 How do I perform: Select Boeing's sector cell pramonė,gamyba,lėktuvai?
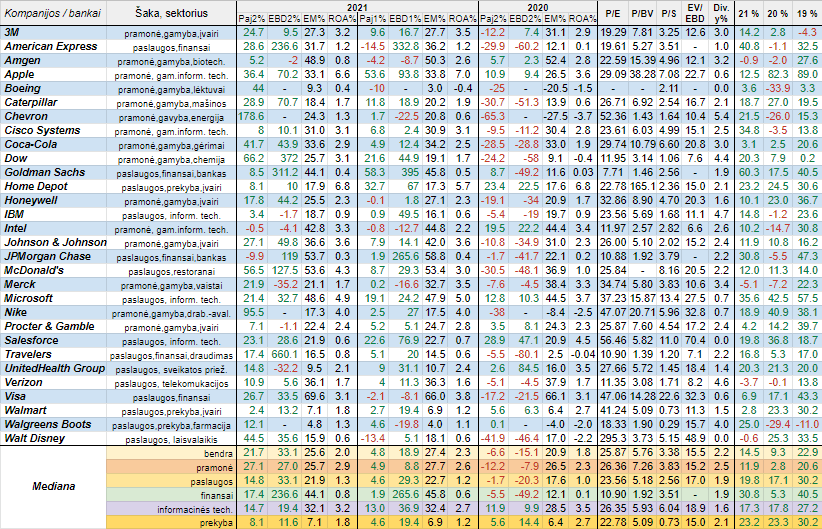point(171,89)
